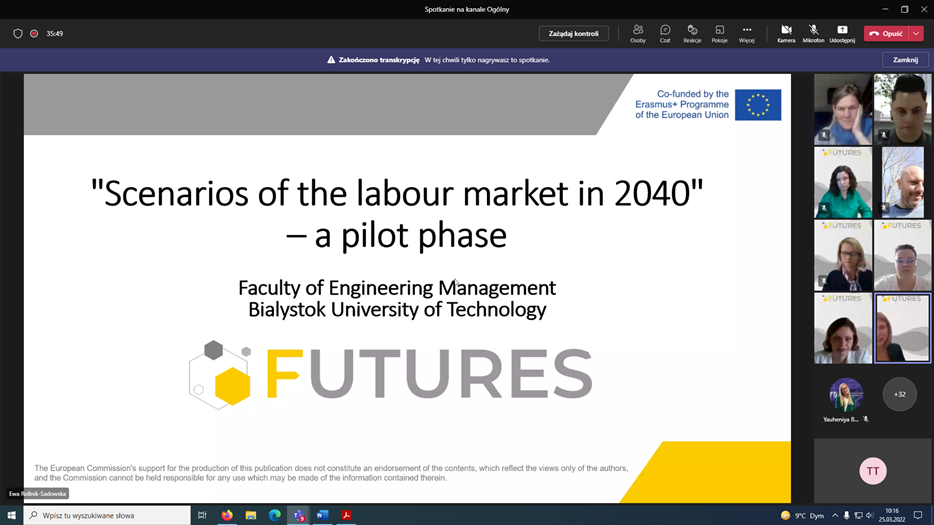The image size is (934, 525).
Task: Open the Pokoje breakout rooms
Action: (719, 33)
